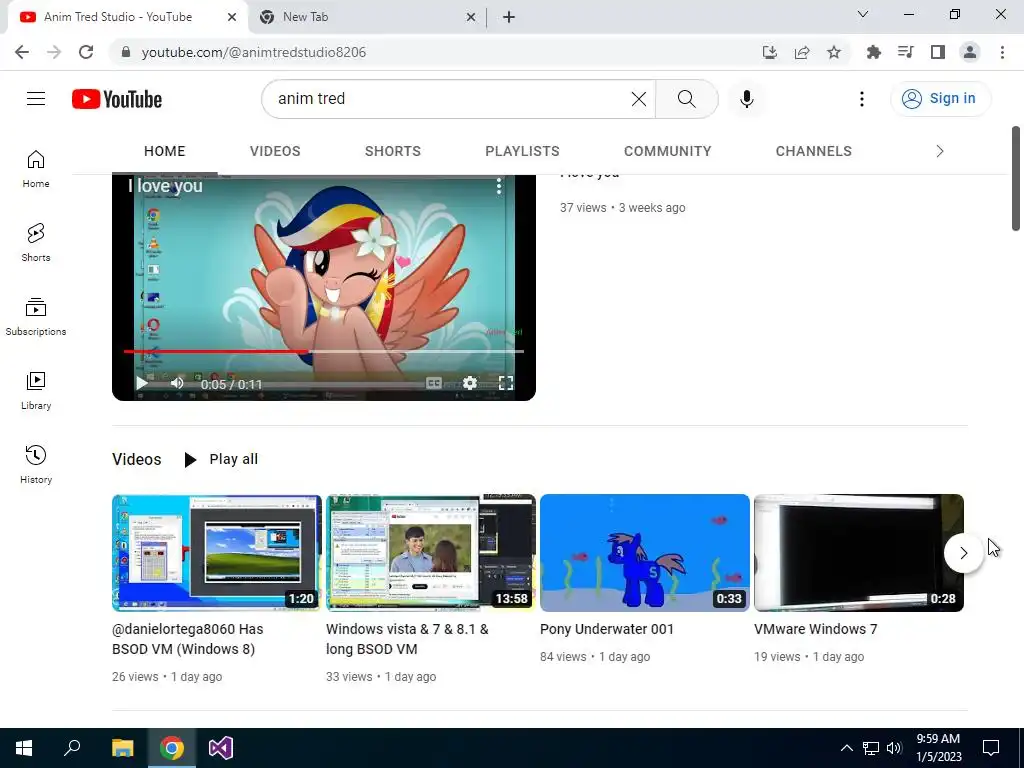Open a new tab with plus button
Screen dimensions: 1024x768
(509, 17)
